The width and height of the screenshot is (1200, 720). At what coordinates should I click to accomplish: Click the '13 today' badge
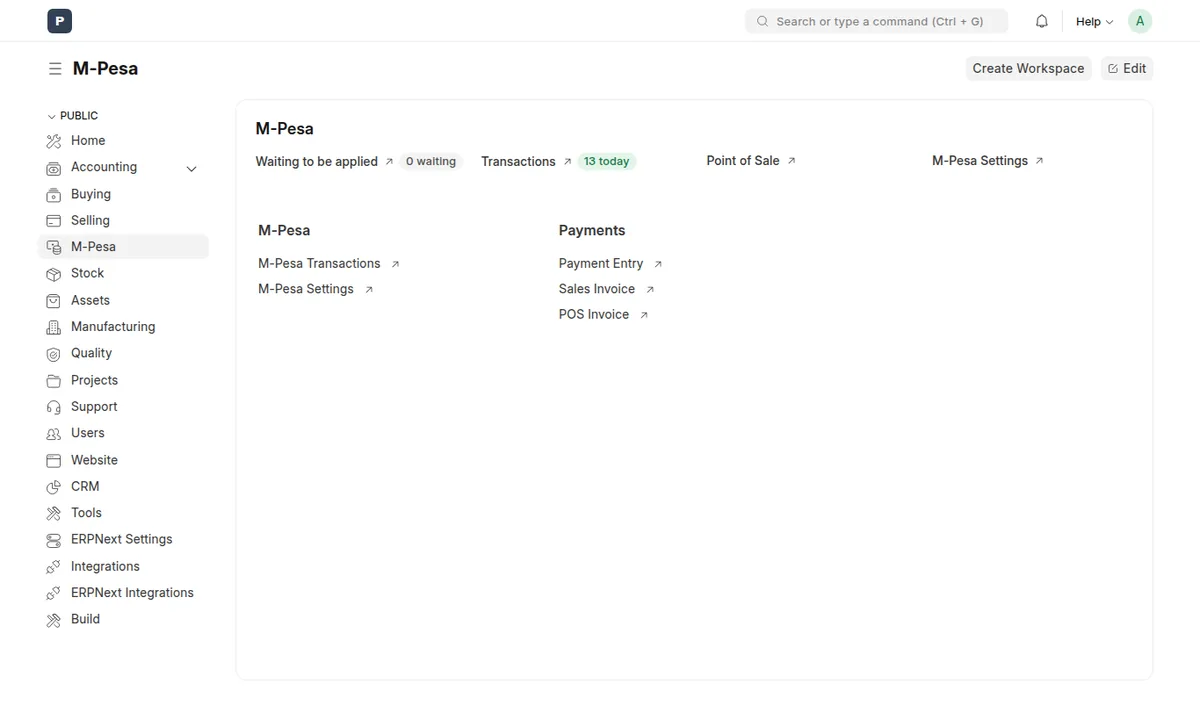pyautogui.click(x=607, y=161)
